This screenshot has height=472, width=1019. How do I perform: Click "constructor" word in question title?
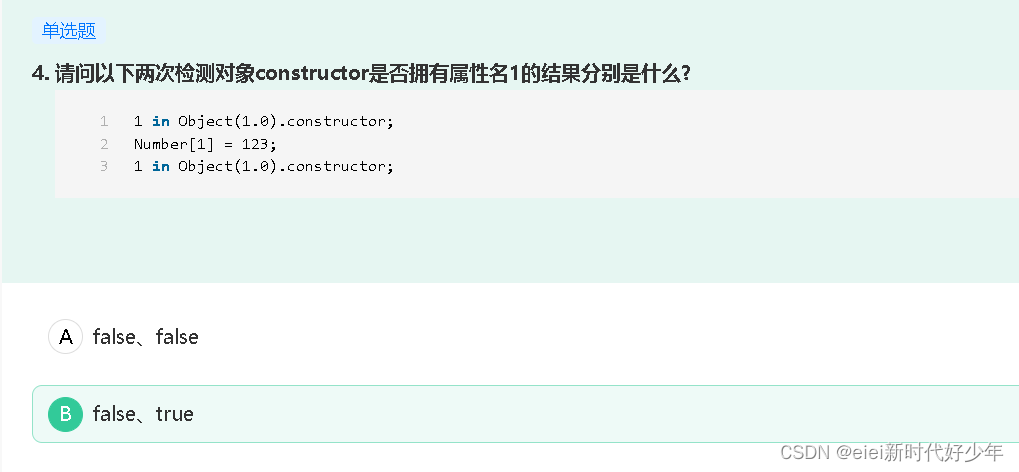pos(312,74)
